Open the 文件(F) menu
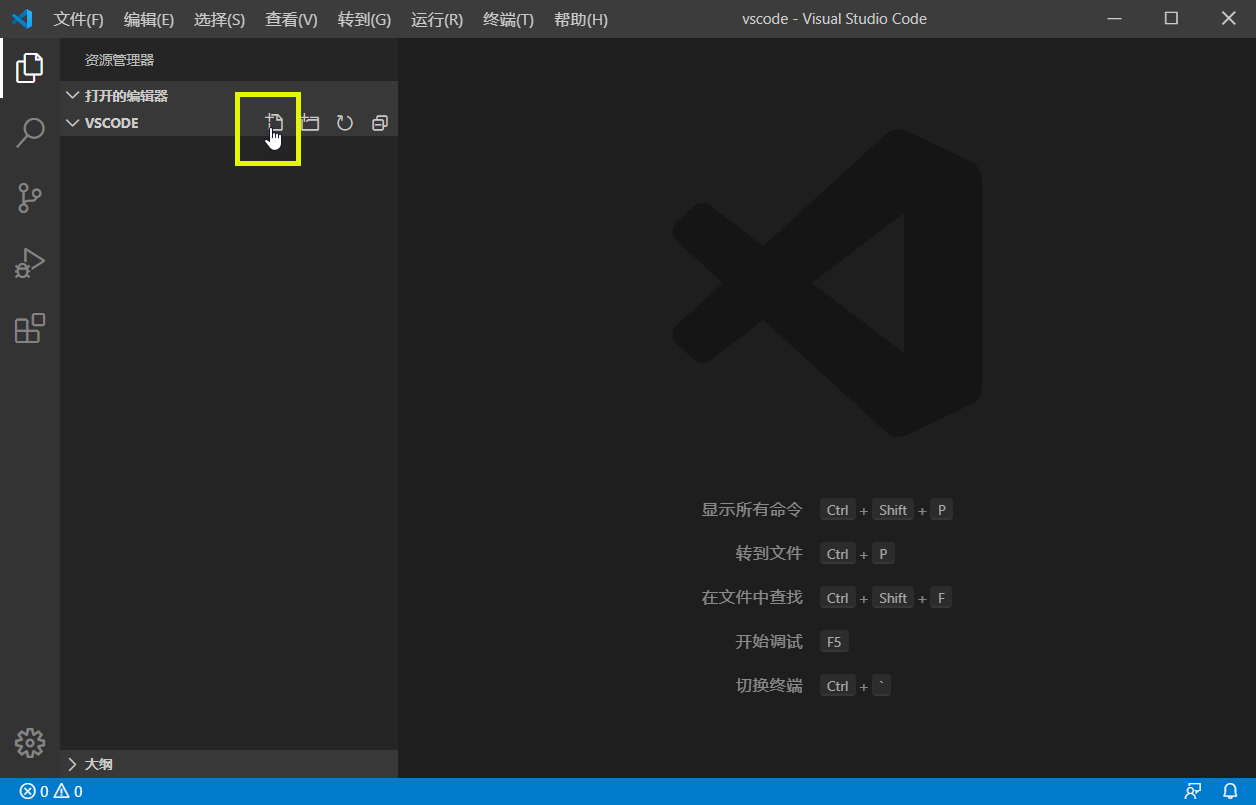Screen dimensions: 1256x805 tap(79, 19)
